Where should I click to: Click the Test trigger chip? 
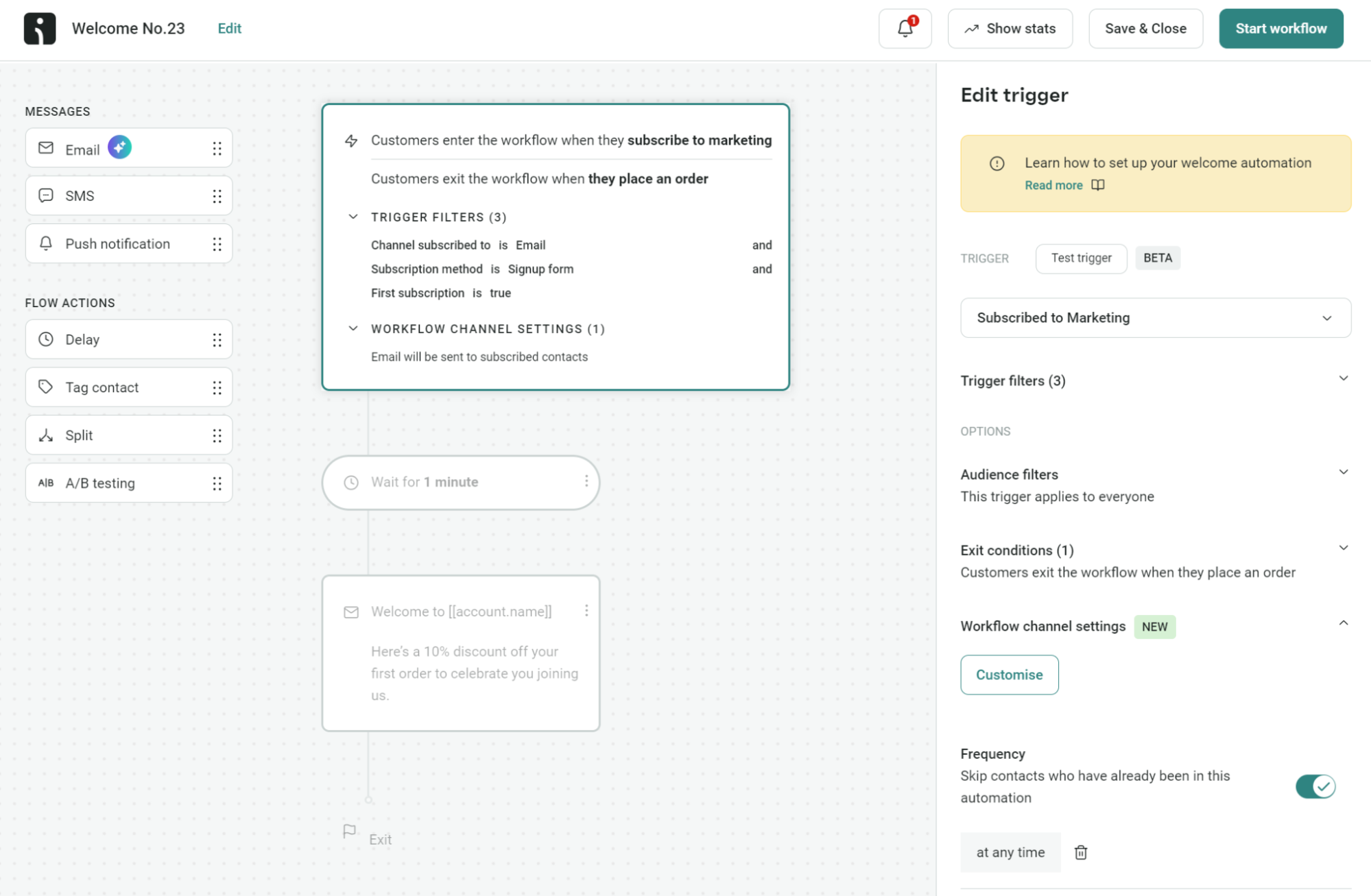click(1081, 258)
